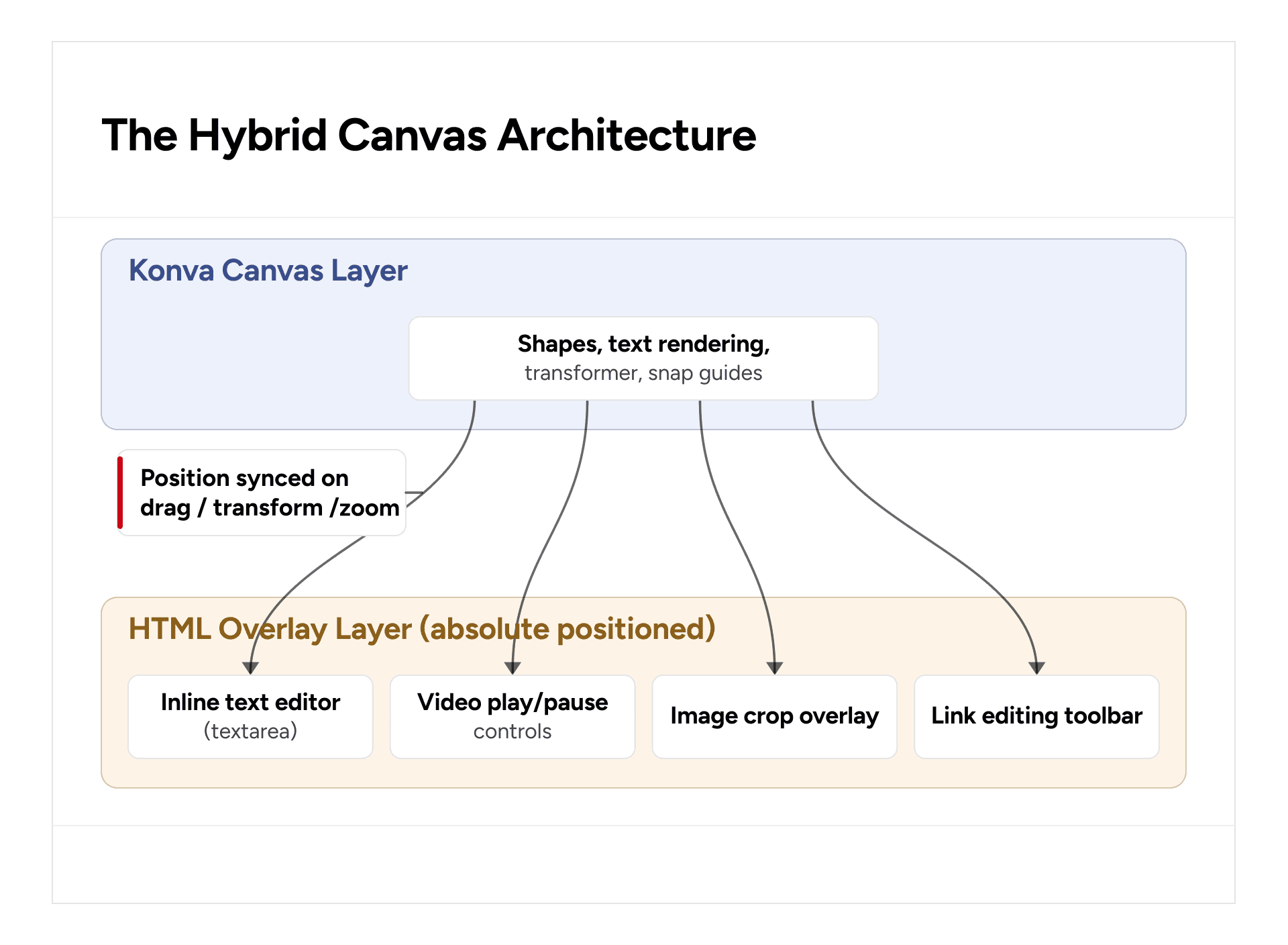Click the 'Image crop overlay' box

pyautogui.click(x=775, y=717)
